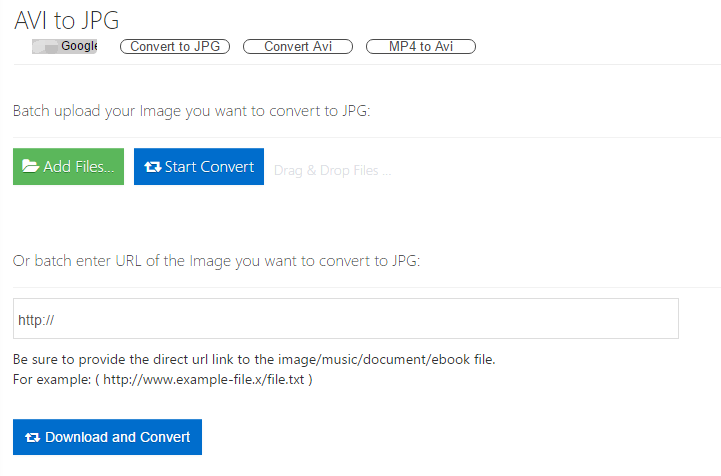
Task: Click the grey ad marker beside Google
Action: click(46, 46)
